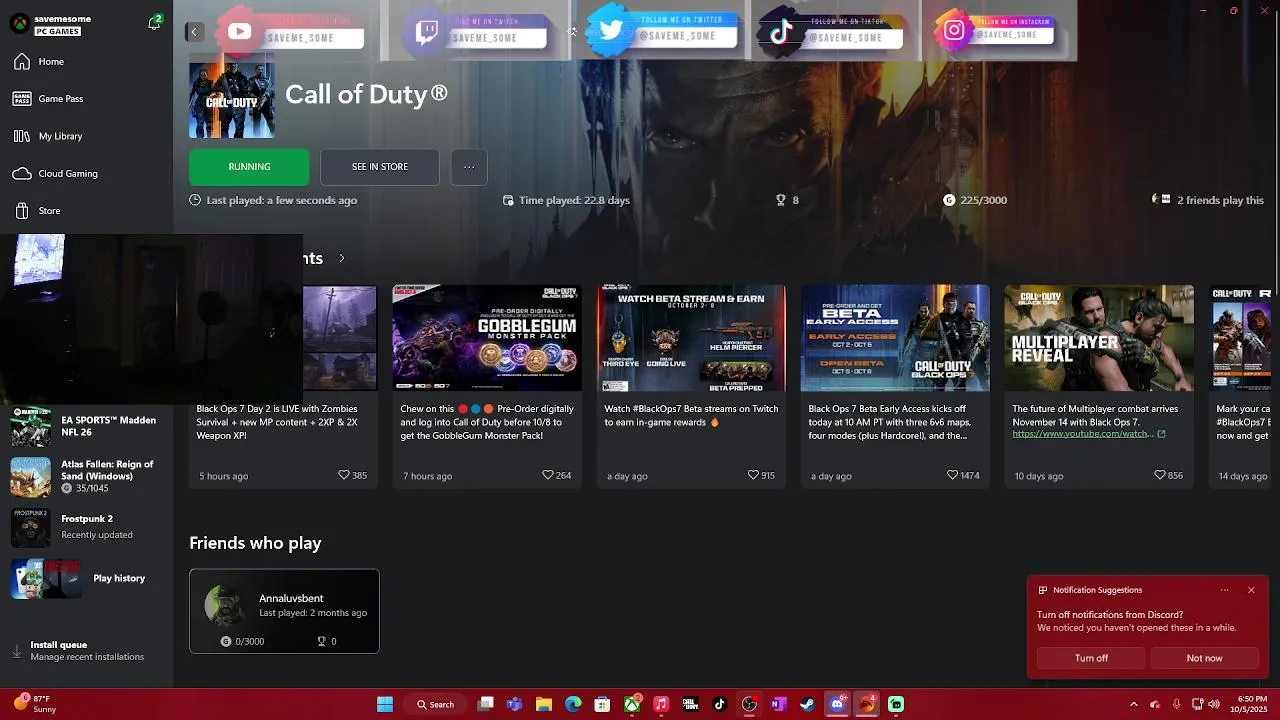Viewport: 1280px width, 720px height.
Task: Open Play history
Action: pos(86,578)
